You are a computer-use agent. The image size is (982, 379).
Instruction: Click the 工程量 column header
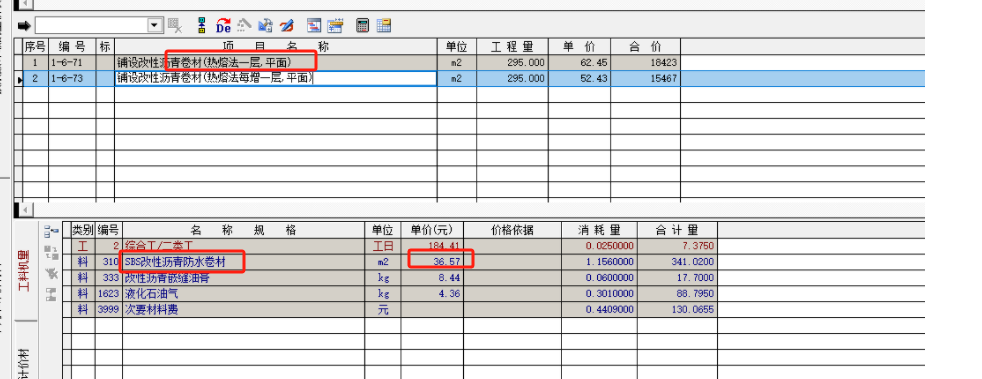click(x=512, y=46)
